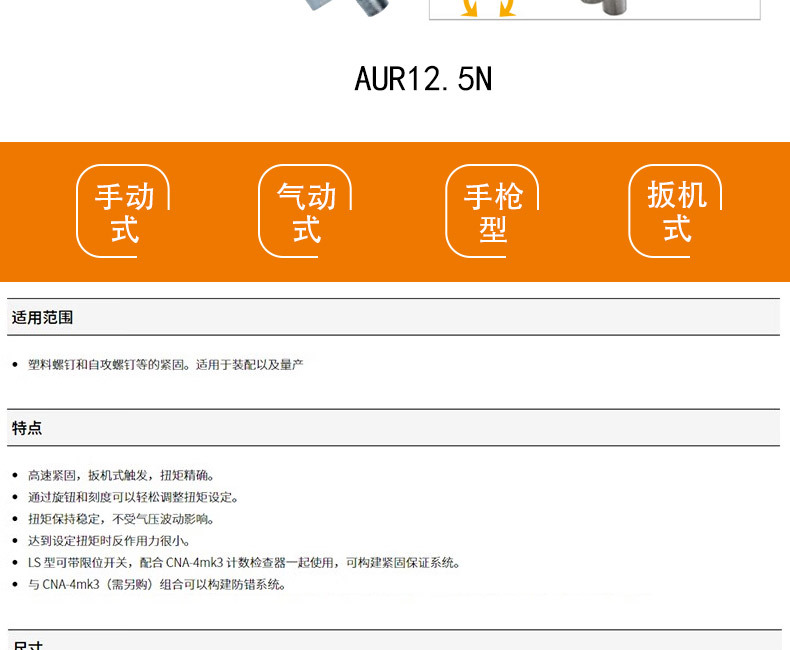Click the bullet 与 CNA-4mk3（需另购）组合可以构建防错系统
Viewport: 790px width, 650px height.
point(158,584)
